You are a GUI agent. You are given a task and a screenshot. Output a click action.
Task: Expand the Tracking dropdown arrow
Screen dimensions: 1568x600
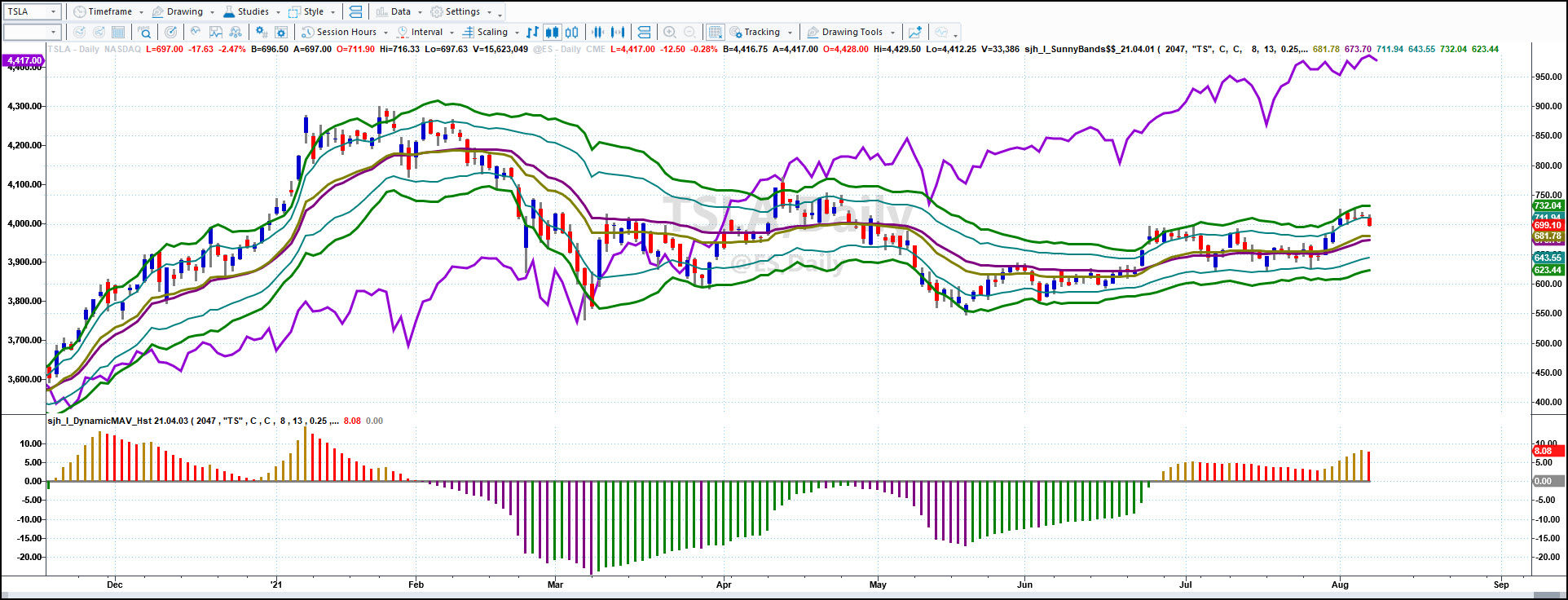coord(790,33)
